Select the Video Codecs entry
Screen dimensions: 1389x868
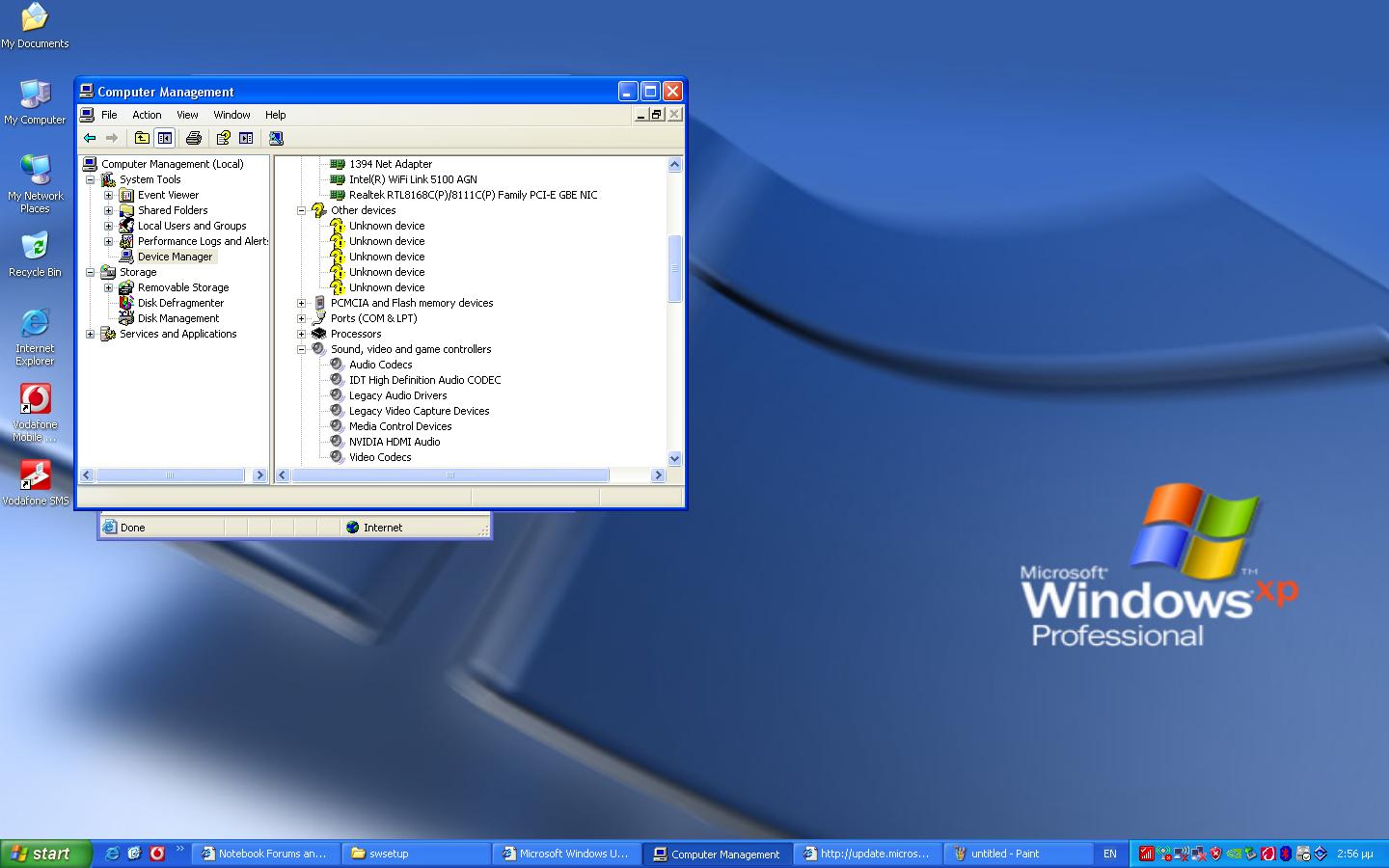pos(380,457)
